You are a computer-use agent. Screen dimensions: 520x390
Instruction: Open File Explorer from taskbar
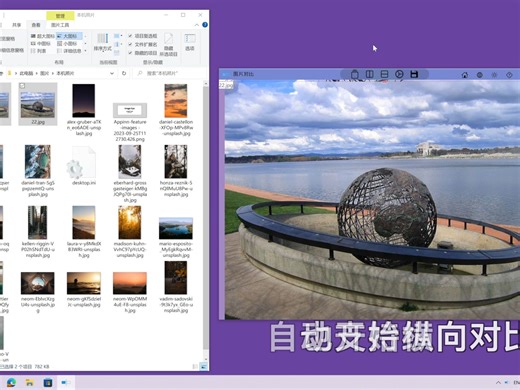click(x=30, y=382)
